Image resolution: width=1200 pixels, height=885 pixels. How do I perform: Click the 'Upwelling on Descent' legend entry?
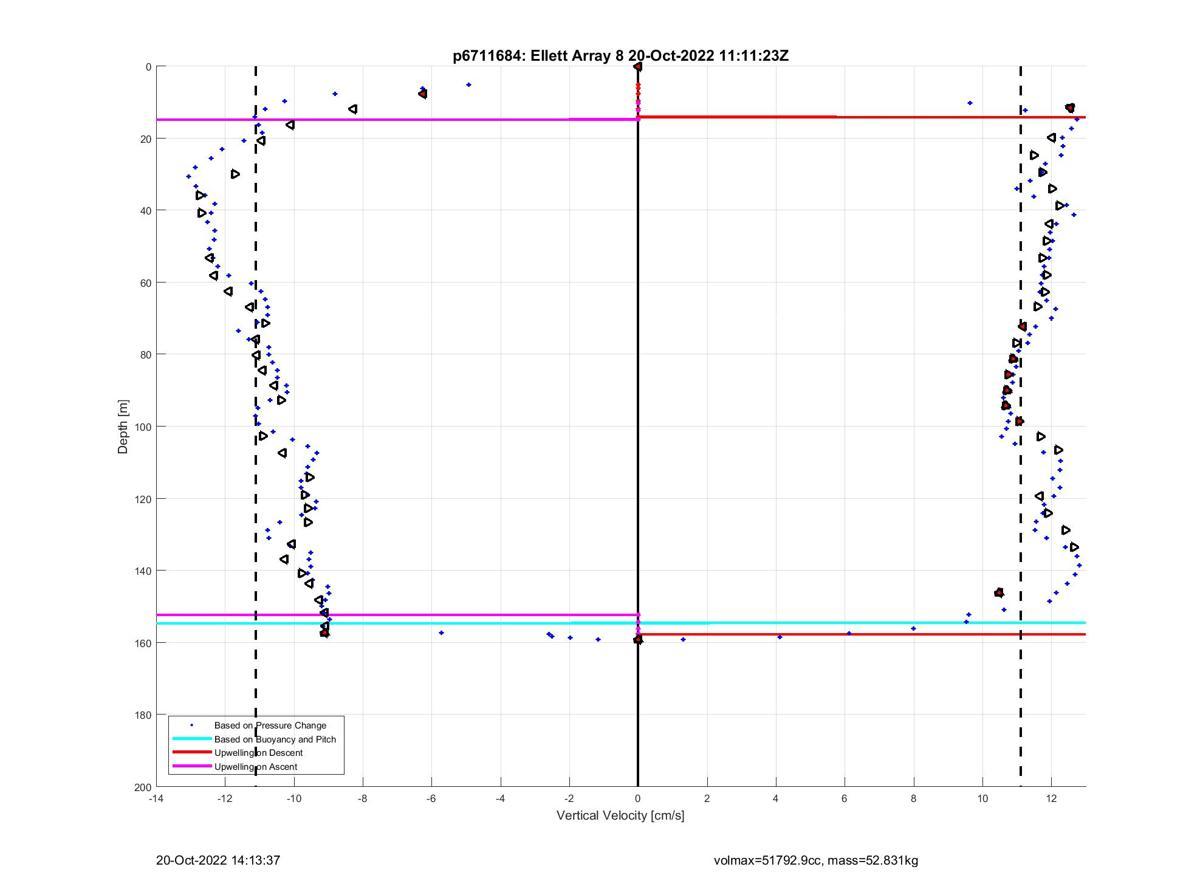[x=258, y=753]
